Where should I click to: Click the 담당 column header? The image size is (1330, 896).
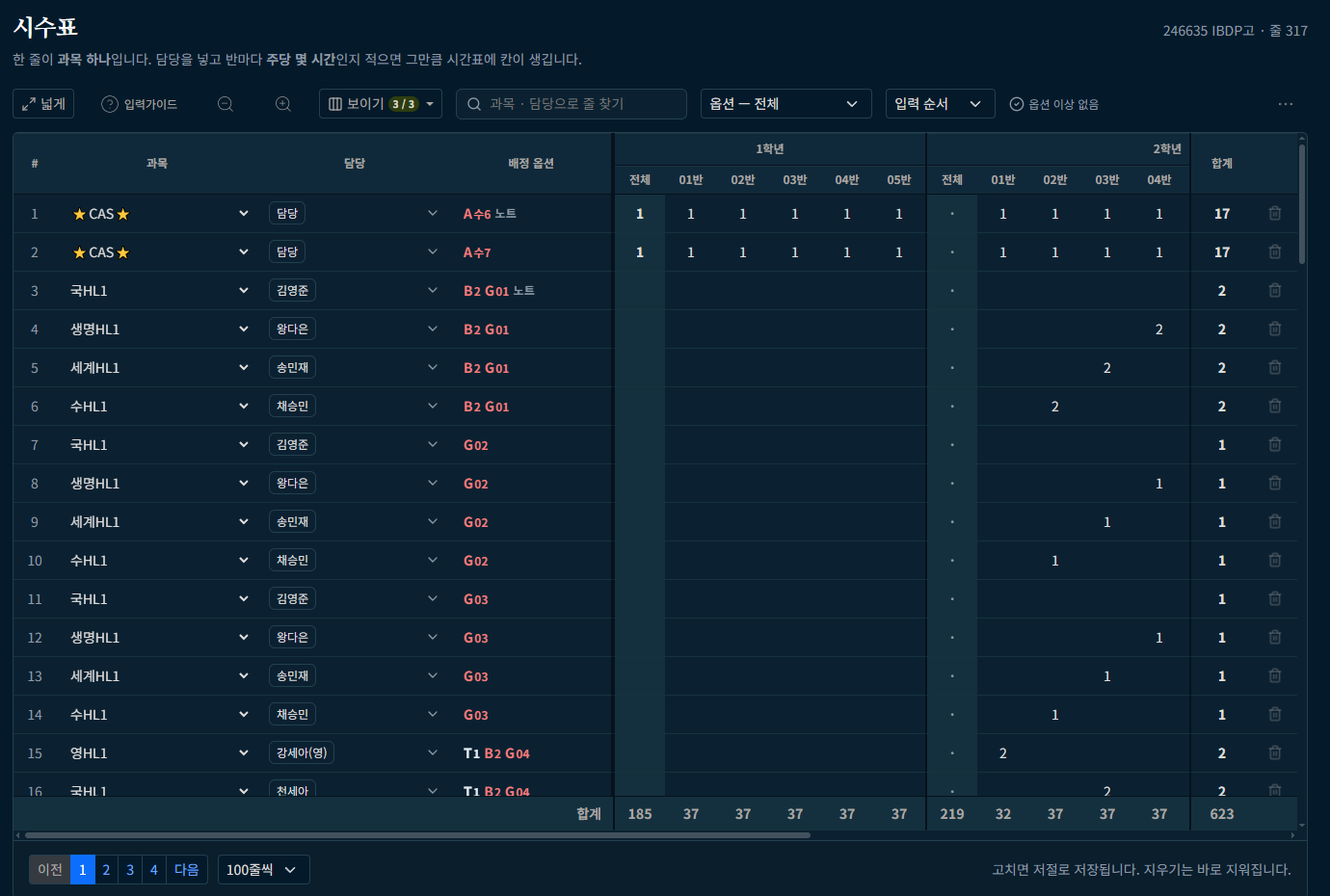tap(355, 164)
